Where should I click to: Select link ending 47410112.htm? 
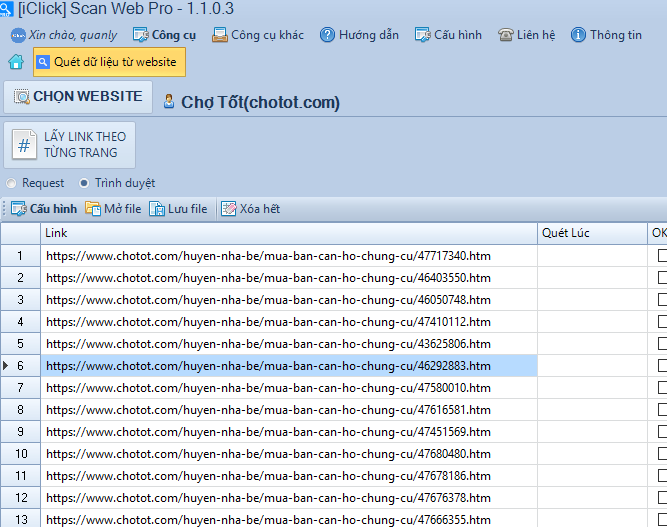[x=289, y=322]
